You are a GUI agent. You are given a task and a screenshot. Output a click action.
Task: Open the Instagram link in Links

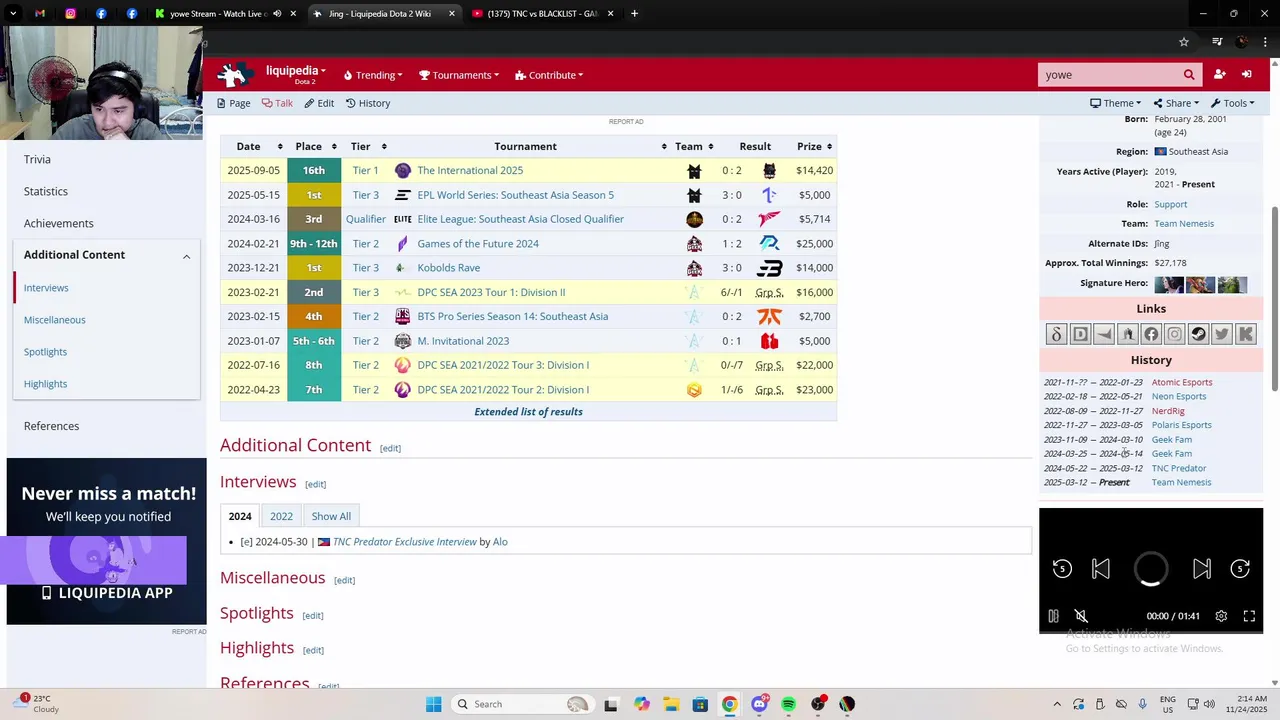[x=1175, y=334]
